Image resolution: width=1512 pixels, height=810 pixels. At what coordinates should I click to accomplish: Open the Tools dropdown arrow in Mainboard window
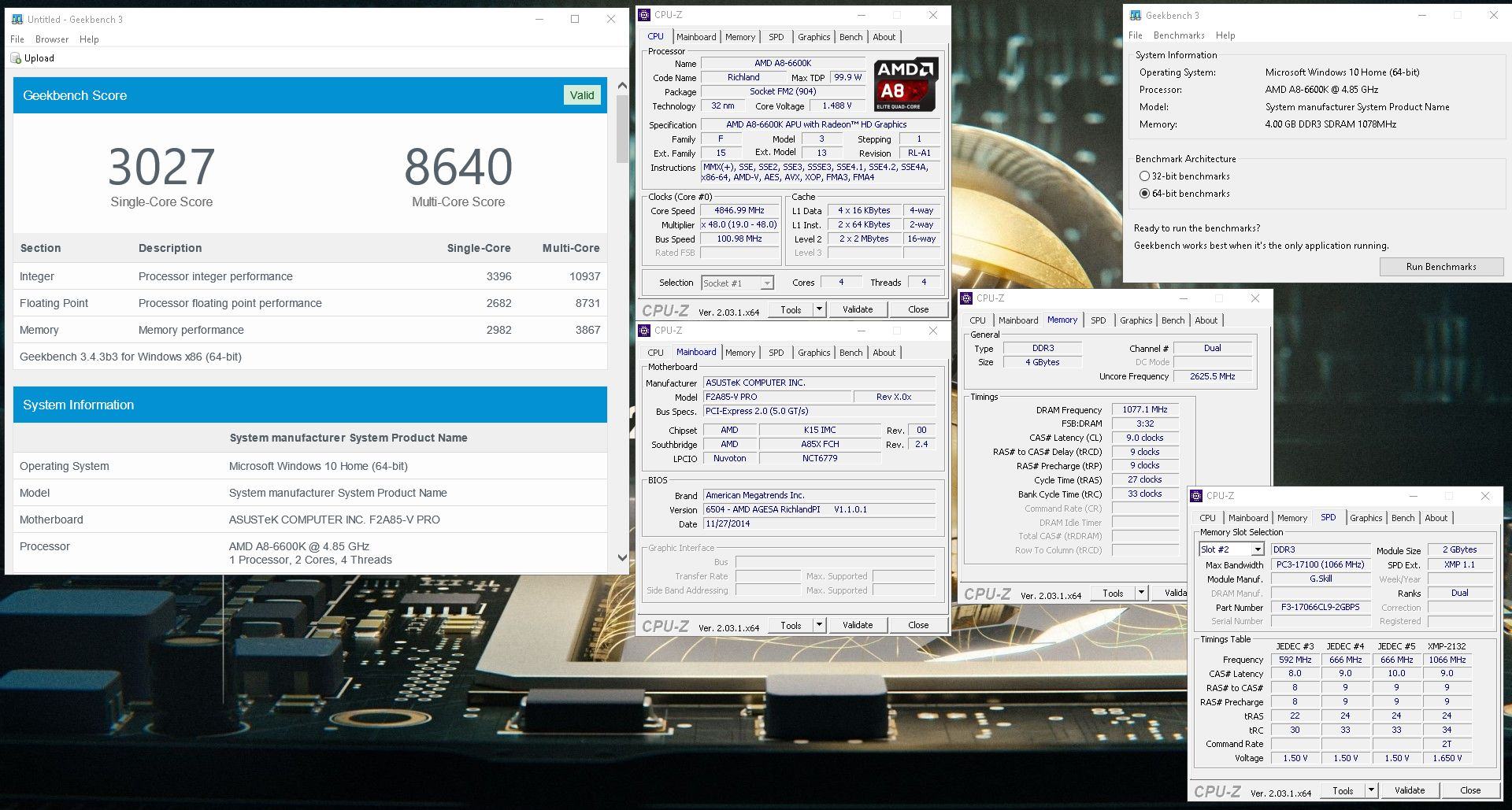(819, 625)
